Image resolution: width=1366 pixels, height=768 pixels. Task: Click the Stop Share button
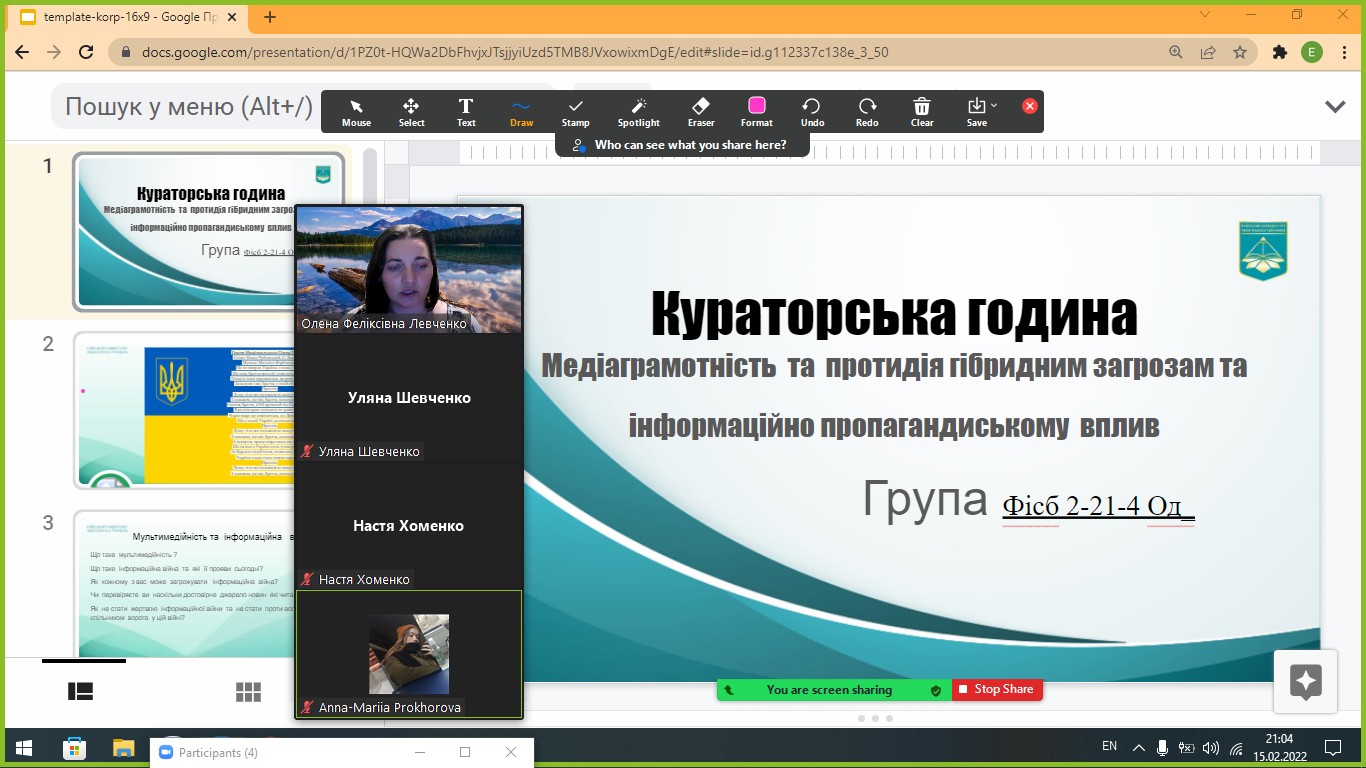click(x=996, y=689)
